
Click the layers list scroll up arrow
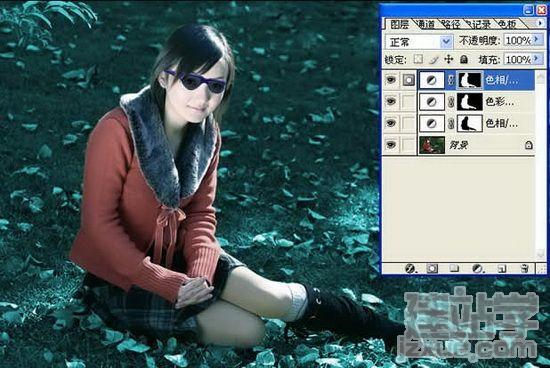pos(541,78)
